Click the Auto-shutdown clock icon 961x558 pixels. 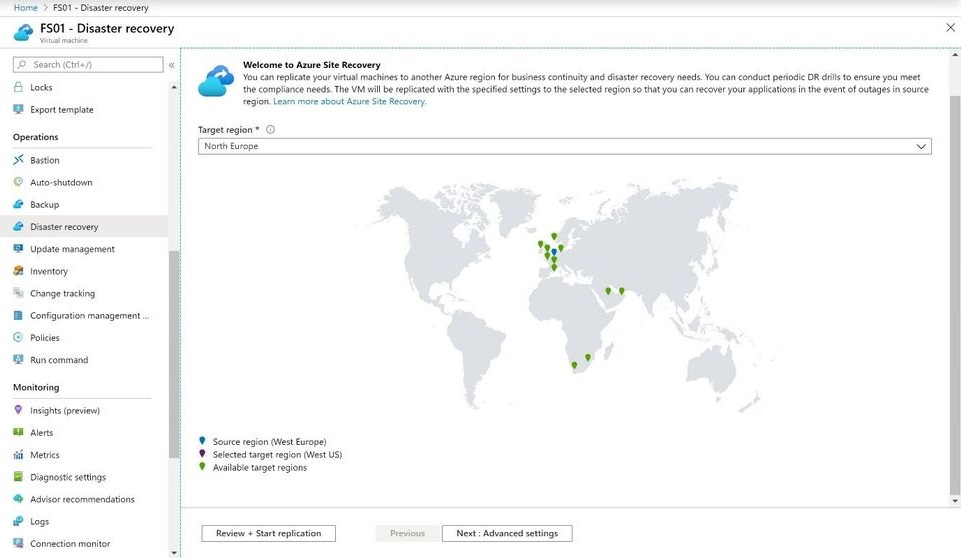tap(18, 182)
